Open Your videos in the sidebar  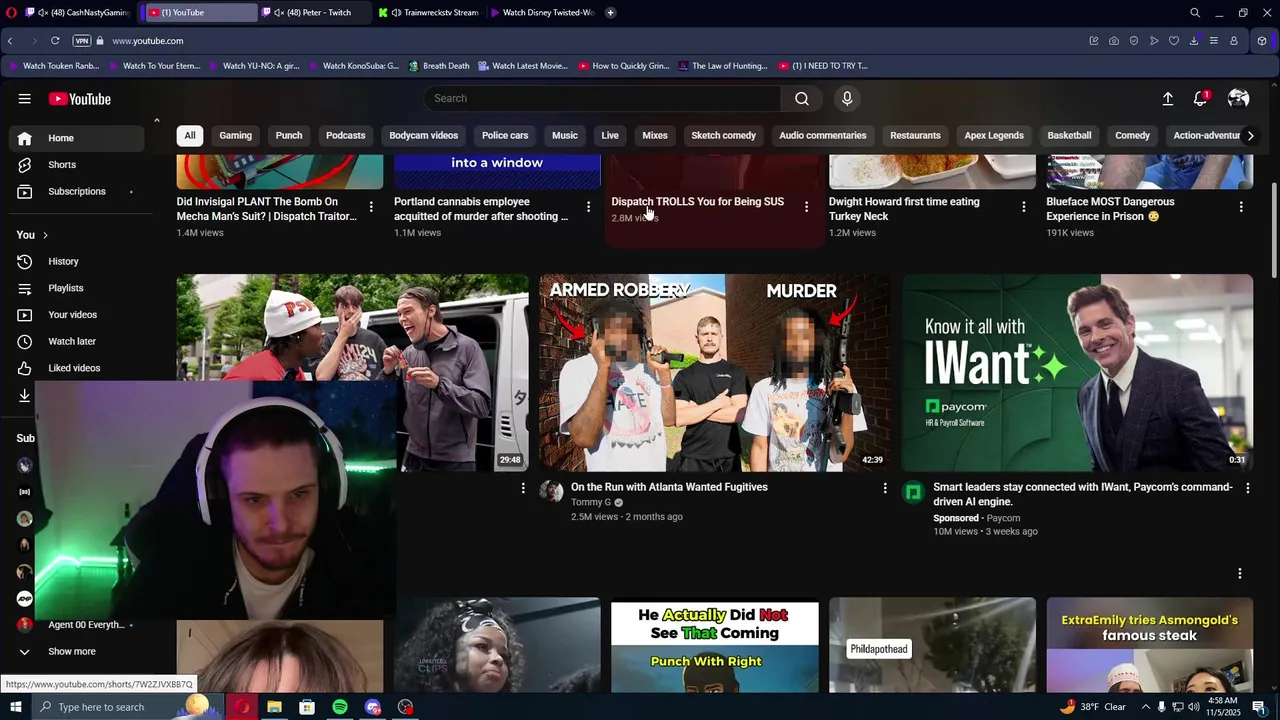click(x=76, y=315)
